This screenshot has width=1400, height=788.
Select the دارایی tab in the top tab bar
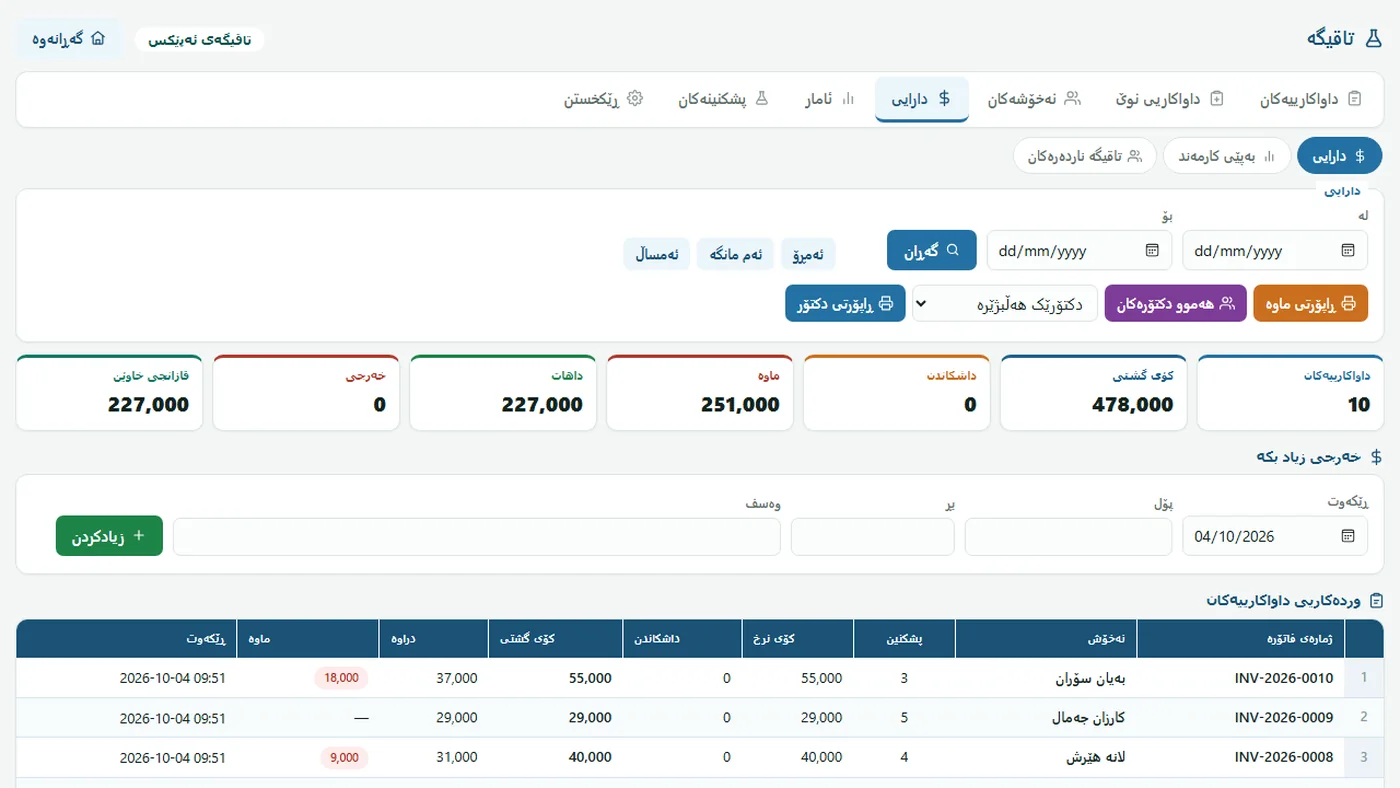coord(922,100)
